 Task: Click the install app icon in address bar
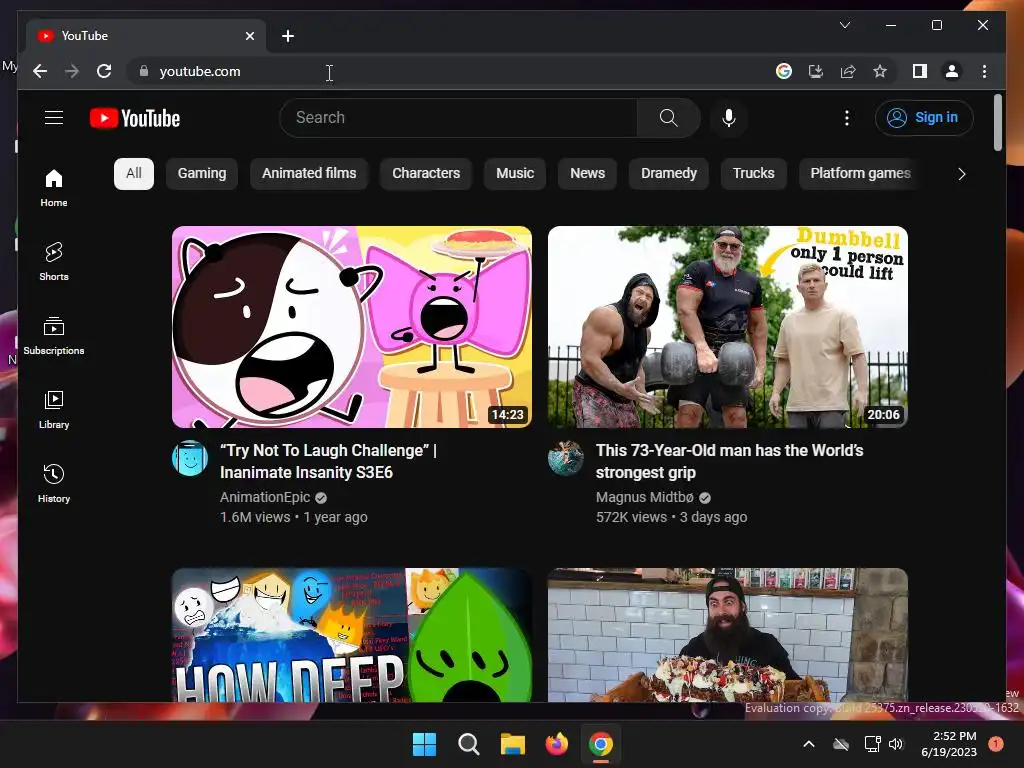(816, 71)
